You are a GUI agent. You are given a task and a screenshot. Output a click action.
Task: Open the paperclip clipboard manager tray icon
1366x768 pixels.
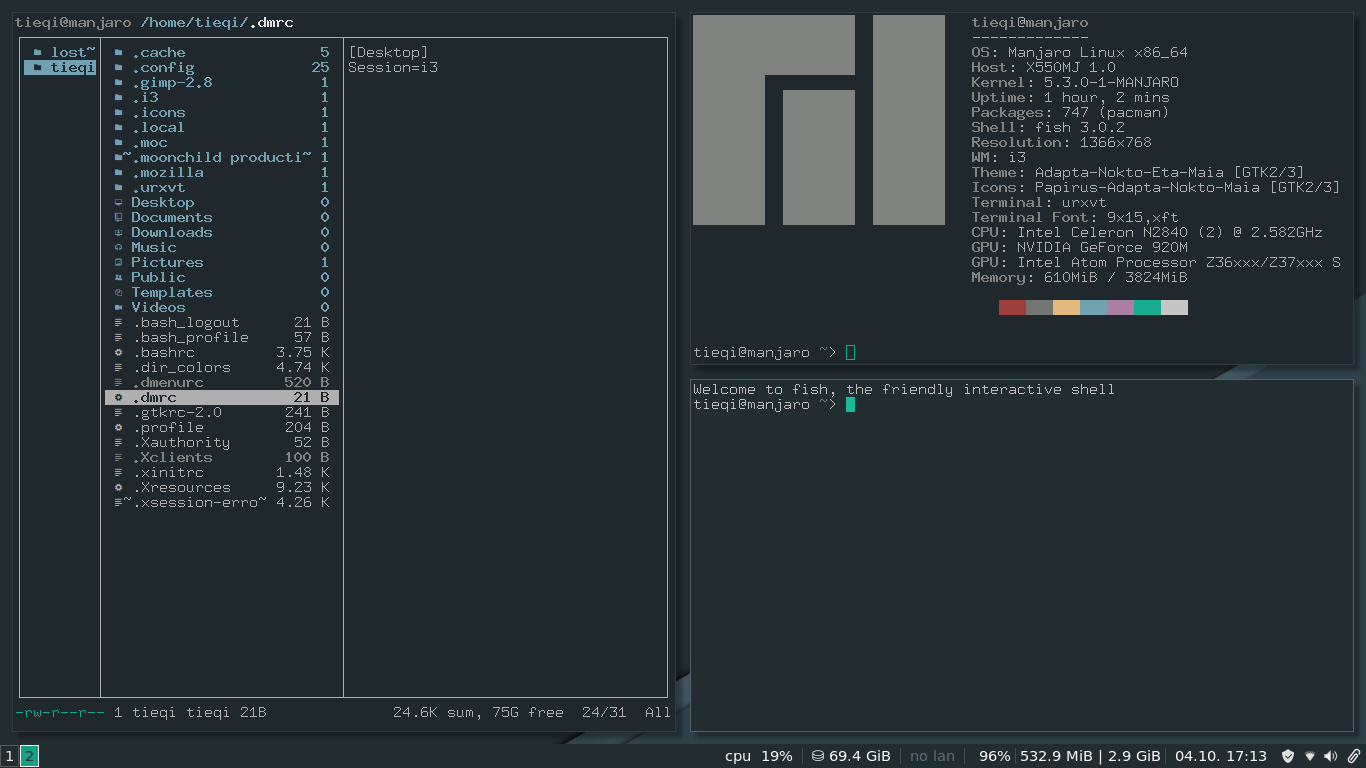click(1353, 756)
